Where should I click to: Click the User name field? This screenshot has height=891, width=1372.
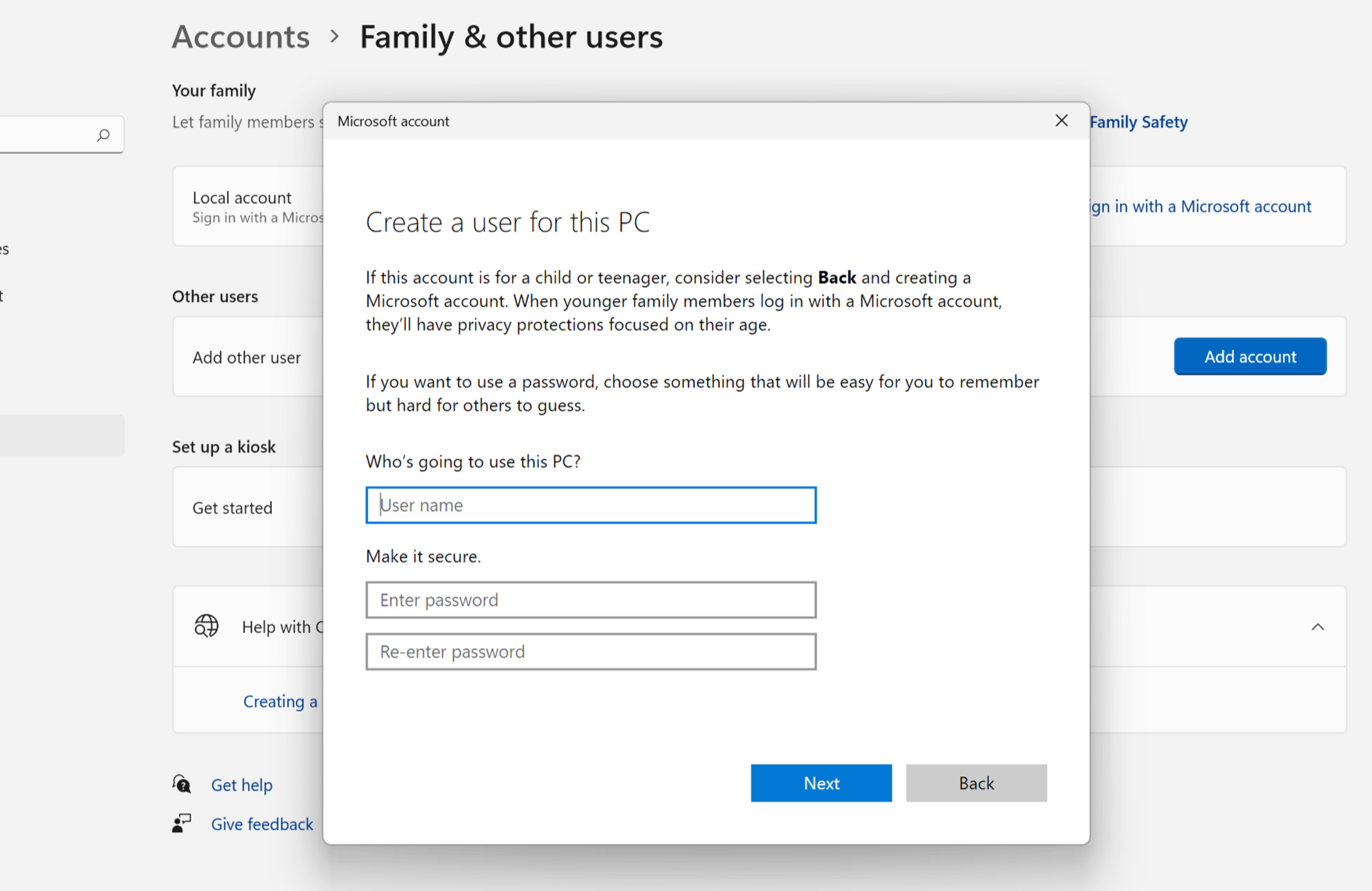click(x=591, y=505)
